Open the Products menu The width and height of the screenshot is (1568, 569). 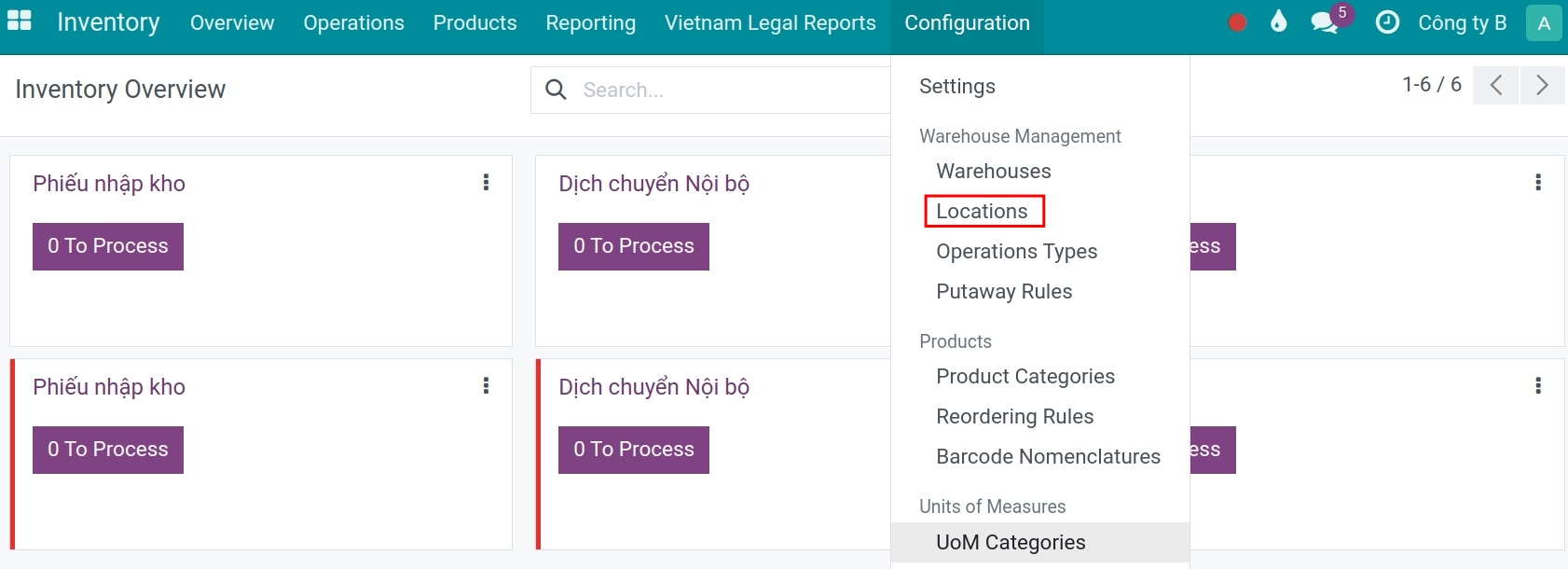(x=475, y=23)
